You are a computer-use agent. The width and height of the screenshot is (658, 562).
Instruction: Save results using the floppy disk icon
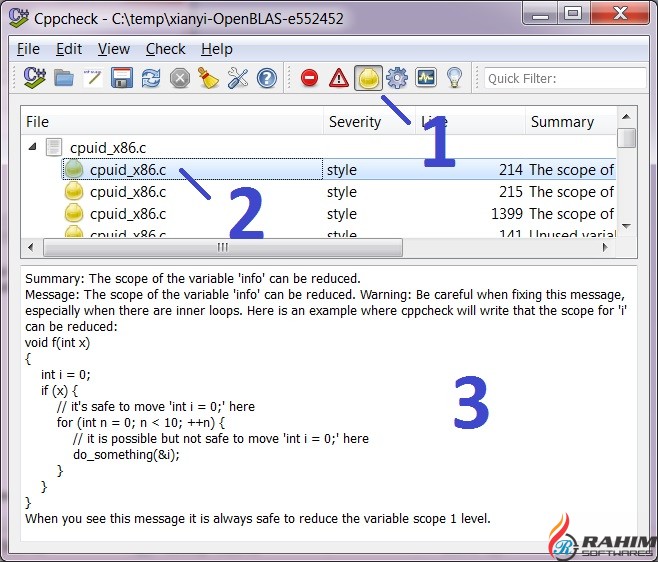click(x=122, y=78)
